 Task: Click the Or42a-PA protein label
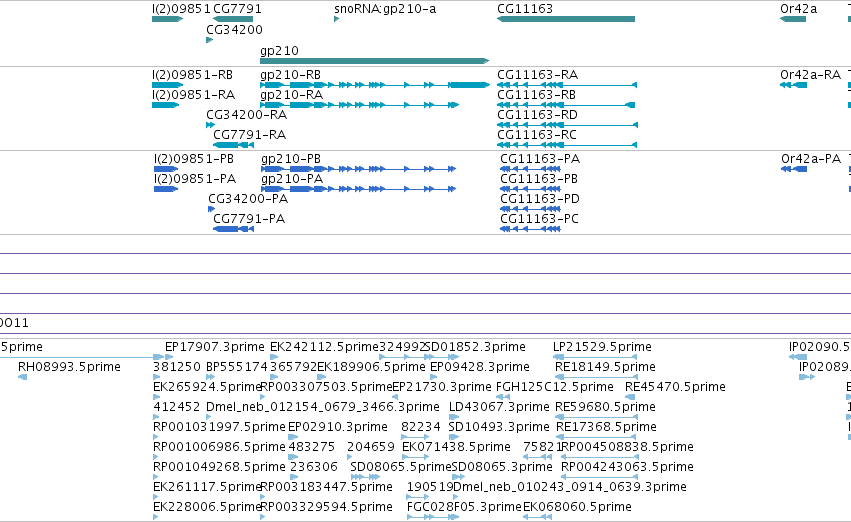(x=811, y=158)
